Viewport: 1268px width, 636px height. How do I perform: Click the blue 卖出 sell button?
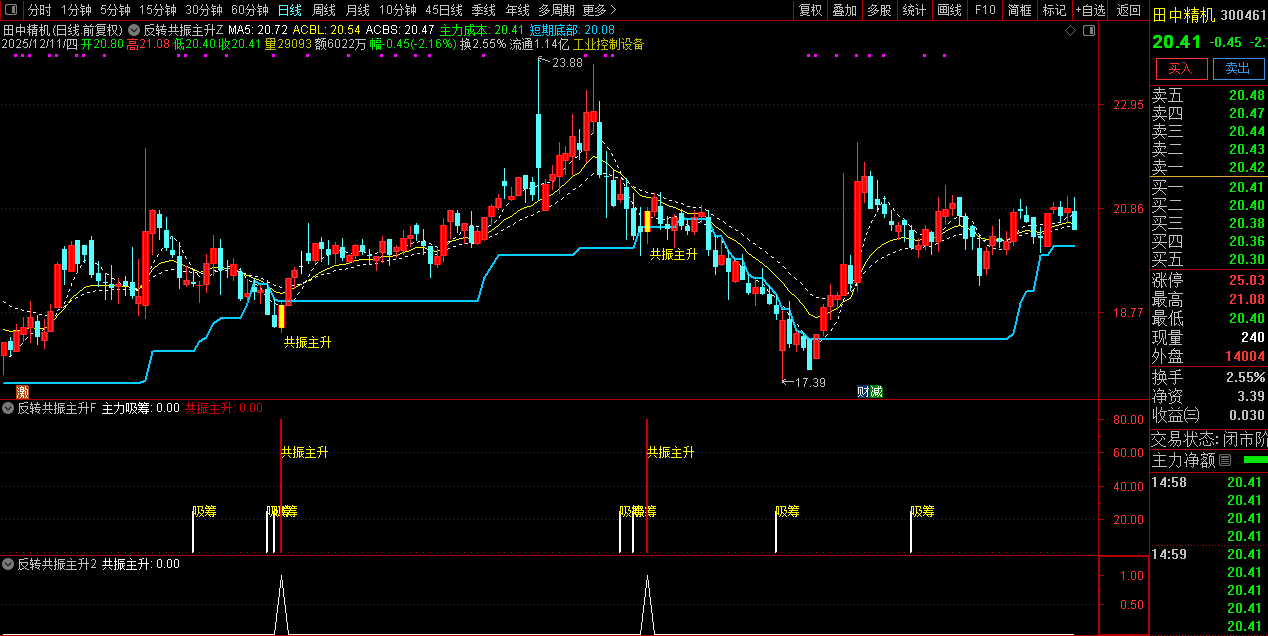point(1238,68)
